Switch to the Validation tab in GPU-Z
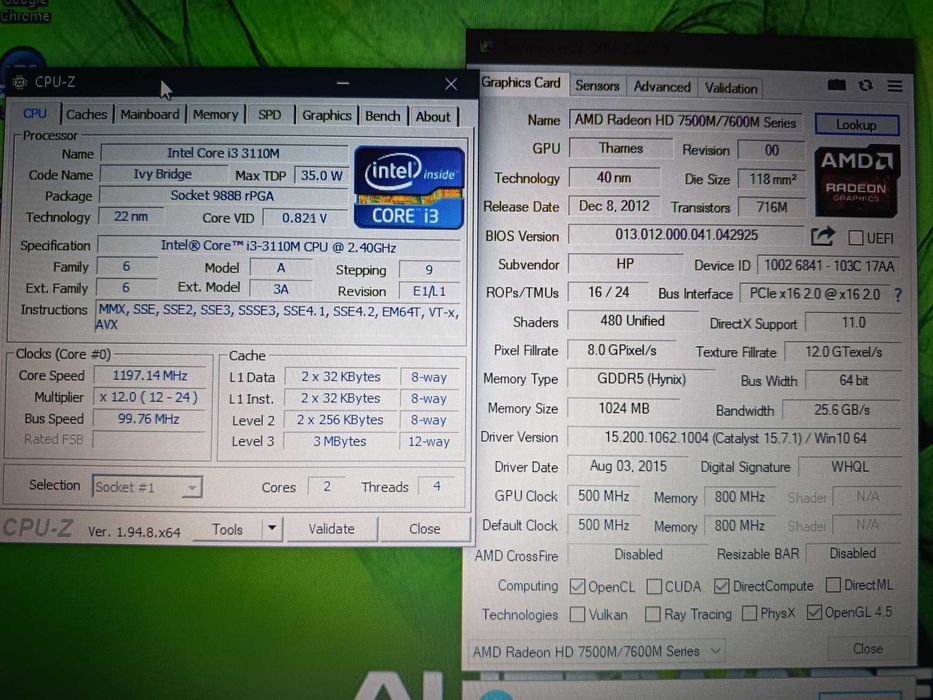This screenshot has height=700, width=933. (731, 88)
